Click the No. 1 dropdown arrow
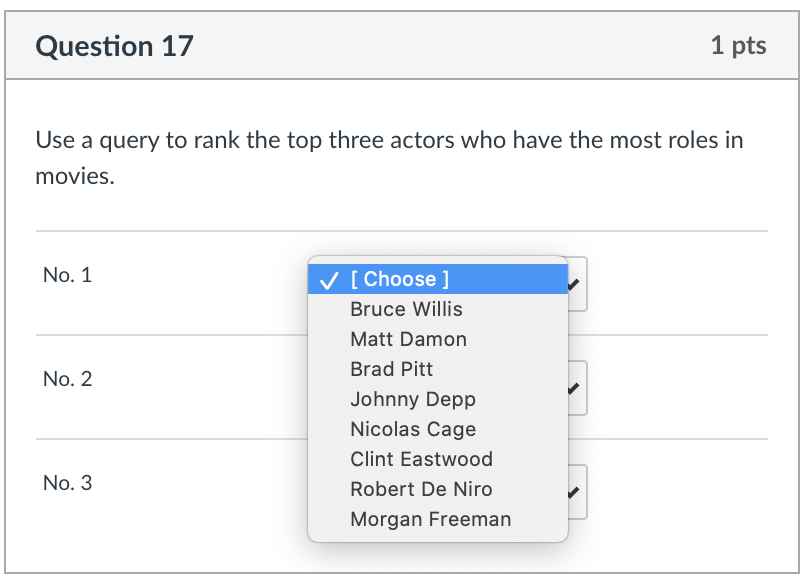 point(575,283)
